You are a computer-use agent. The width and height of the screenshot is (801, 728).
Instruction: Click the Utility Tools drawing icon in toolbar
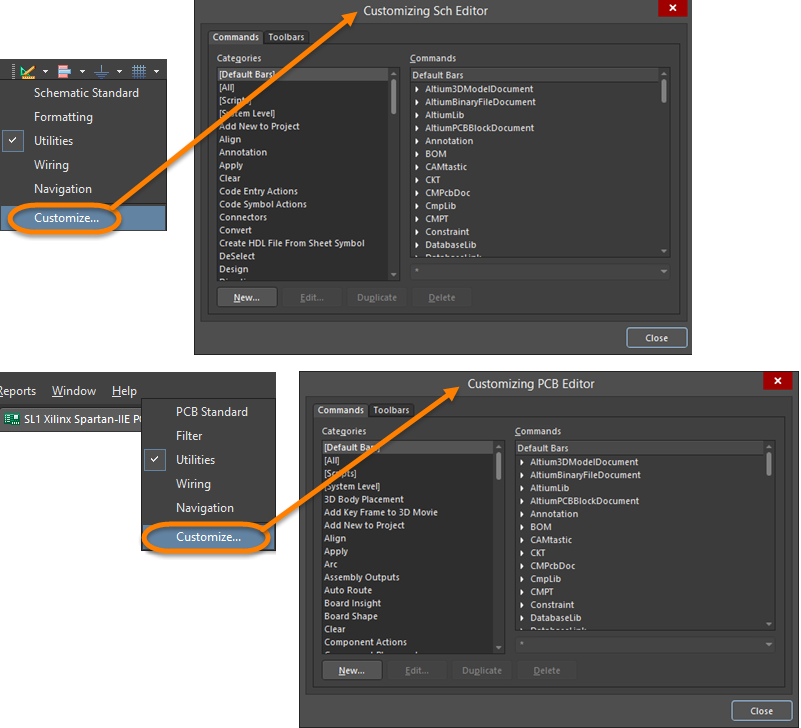pyautogui.click(x=27, y=71)
